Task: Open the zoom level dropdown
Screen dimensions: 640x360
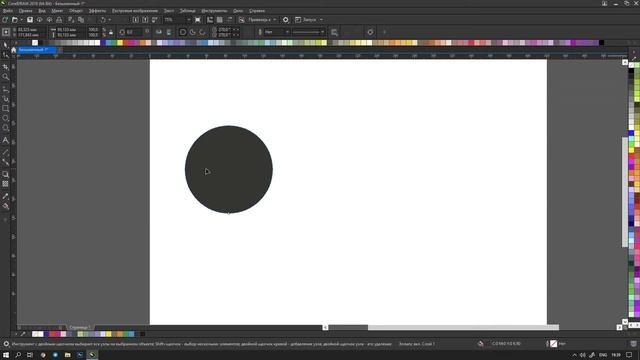Action: coord(189,20)
